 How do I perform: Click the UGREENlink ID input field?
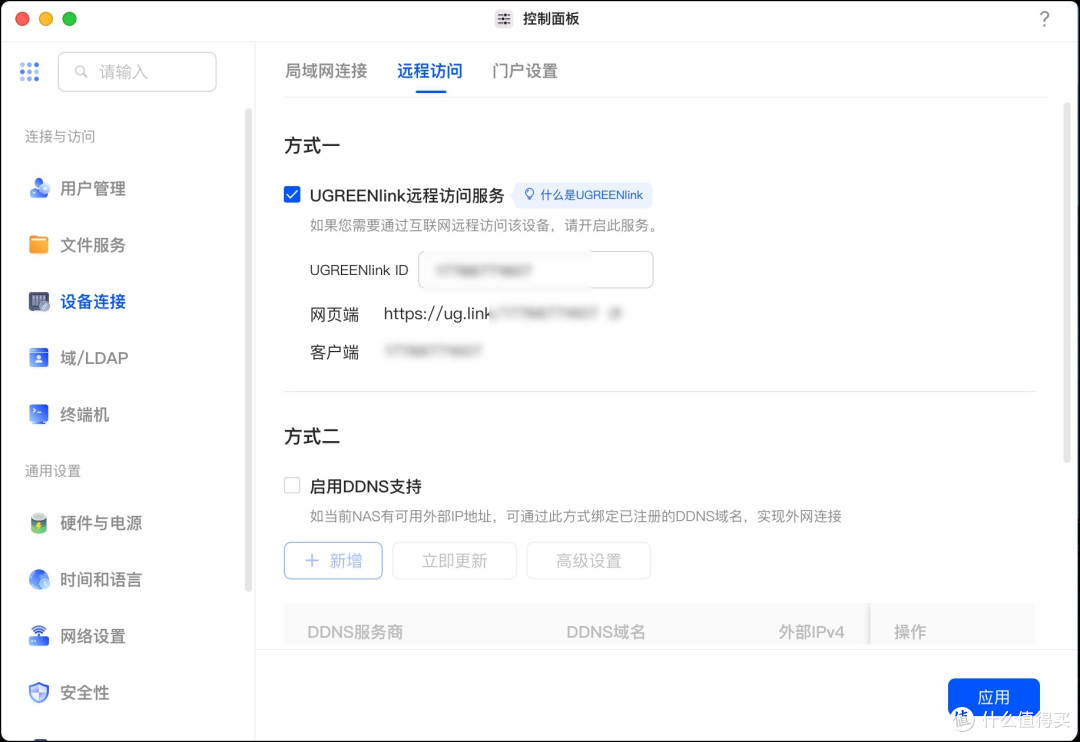536,269
